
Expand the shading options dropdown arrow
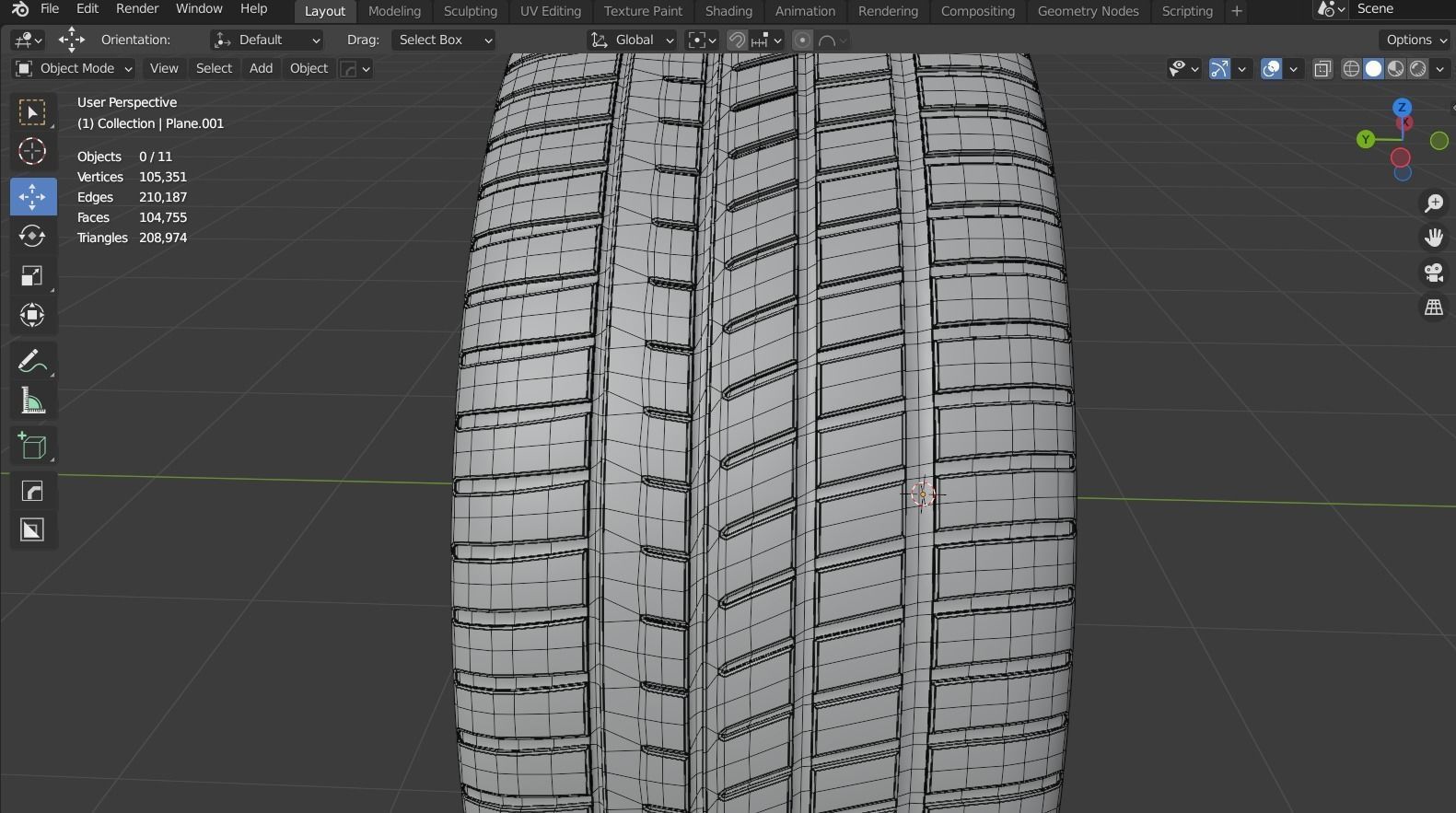coord(1439,69)
